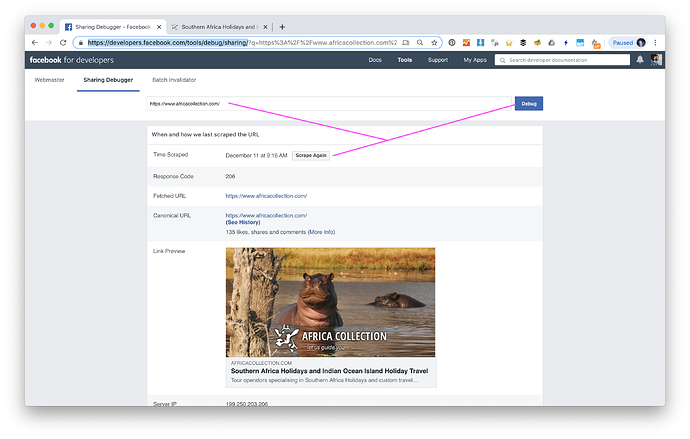Open the blue lightning bolt extension
Image resolution: width=690 pixels, height=439 pixels.
tap(566, 43)
